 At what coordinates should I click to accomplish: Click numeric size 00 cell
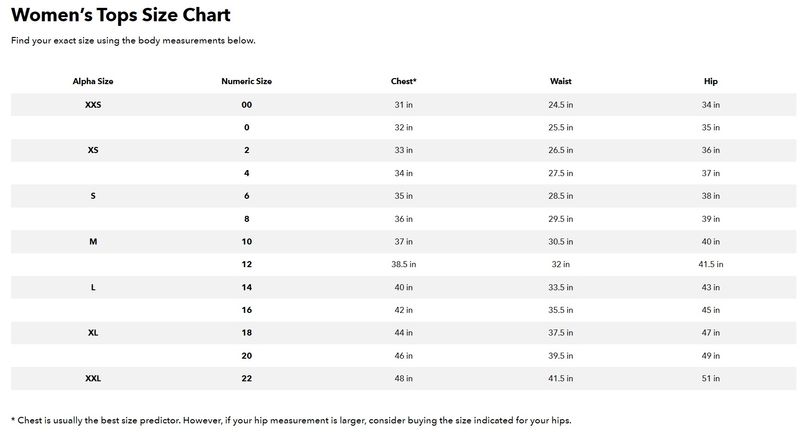click(246, 104)
